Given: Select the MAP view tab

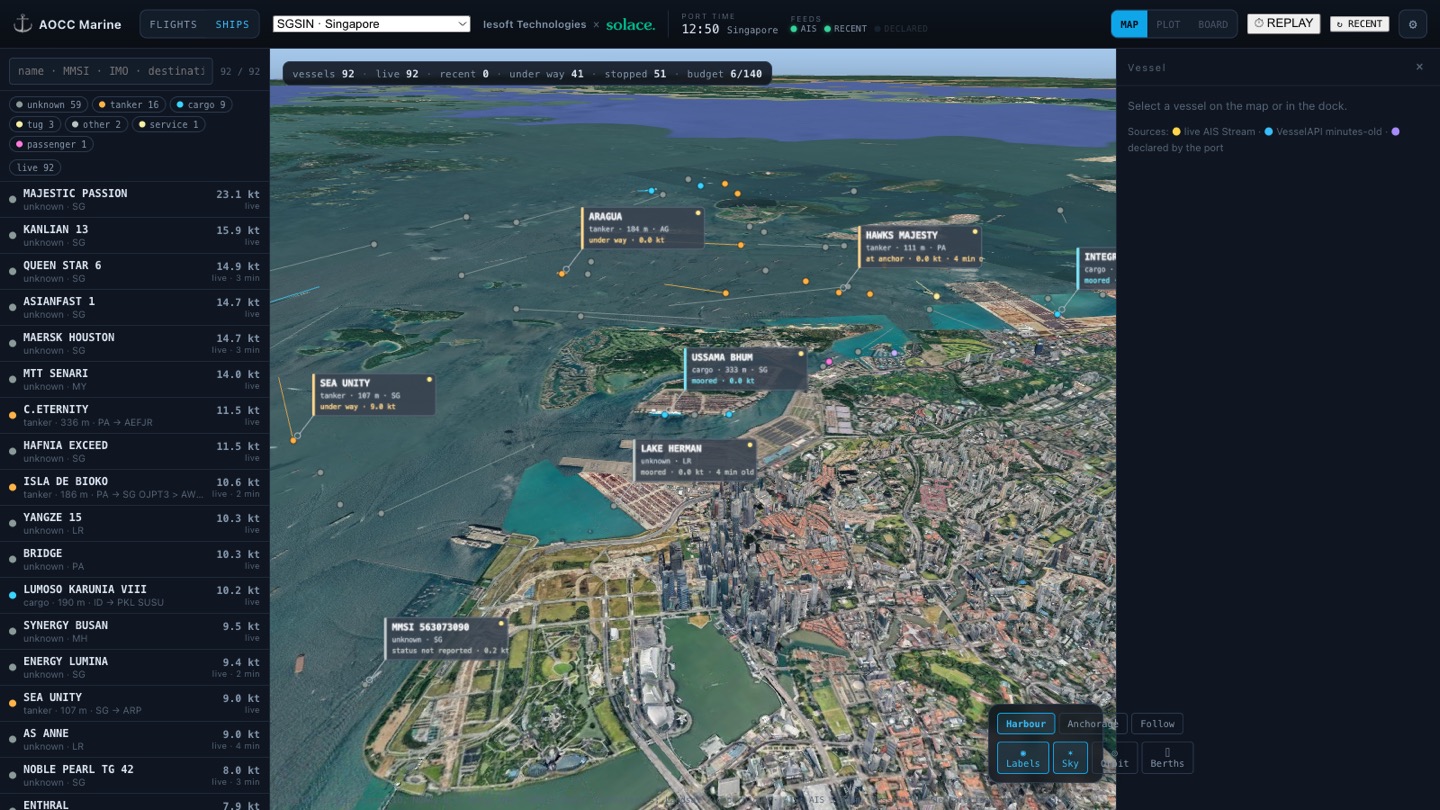Looking at the screenshot, I should click(1129, 24).
